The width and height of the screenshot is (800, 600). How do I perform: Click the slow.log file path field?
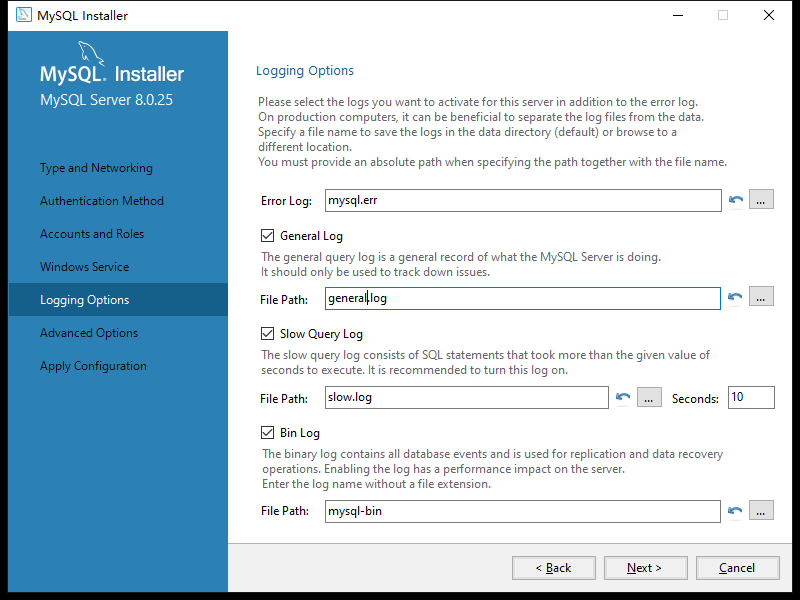tap(466, 397)
